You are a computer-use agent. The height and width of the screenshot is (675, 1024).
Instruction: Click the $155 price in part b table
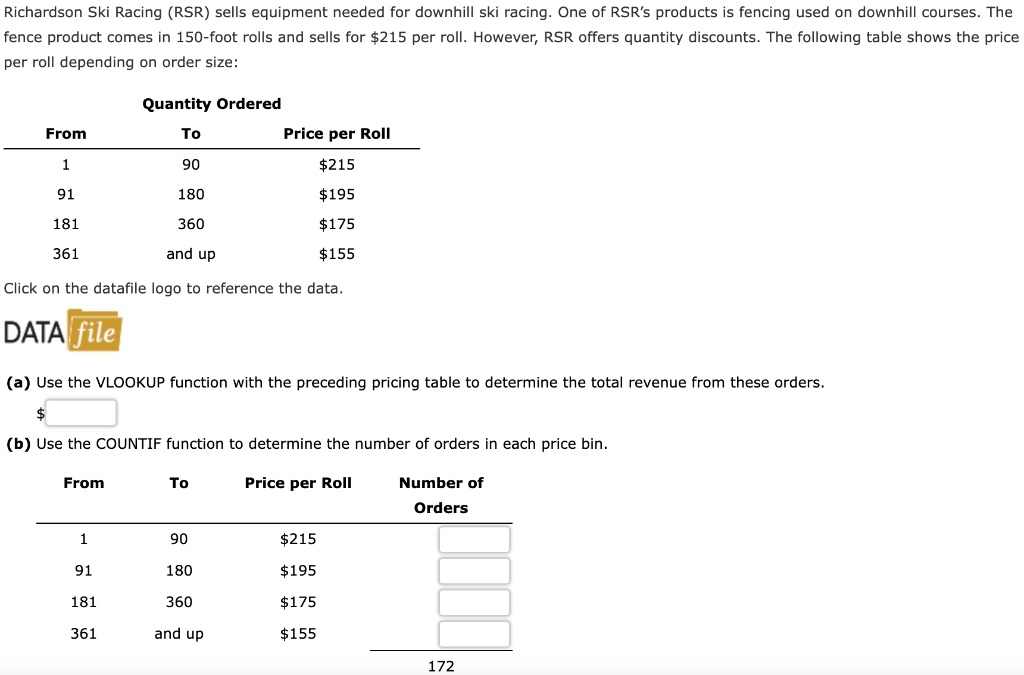(x=298, y=633)
